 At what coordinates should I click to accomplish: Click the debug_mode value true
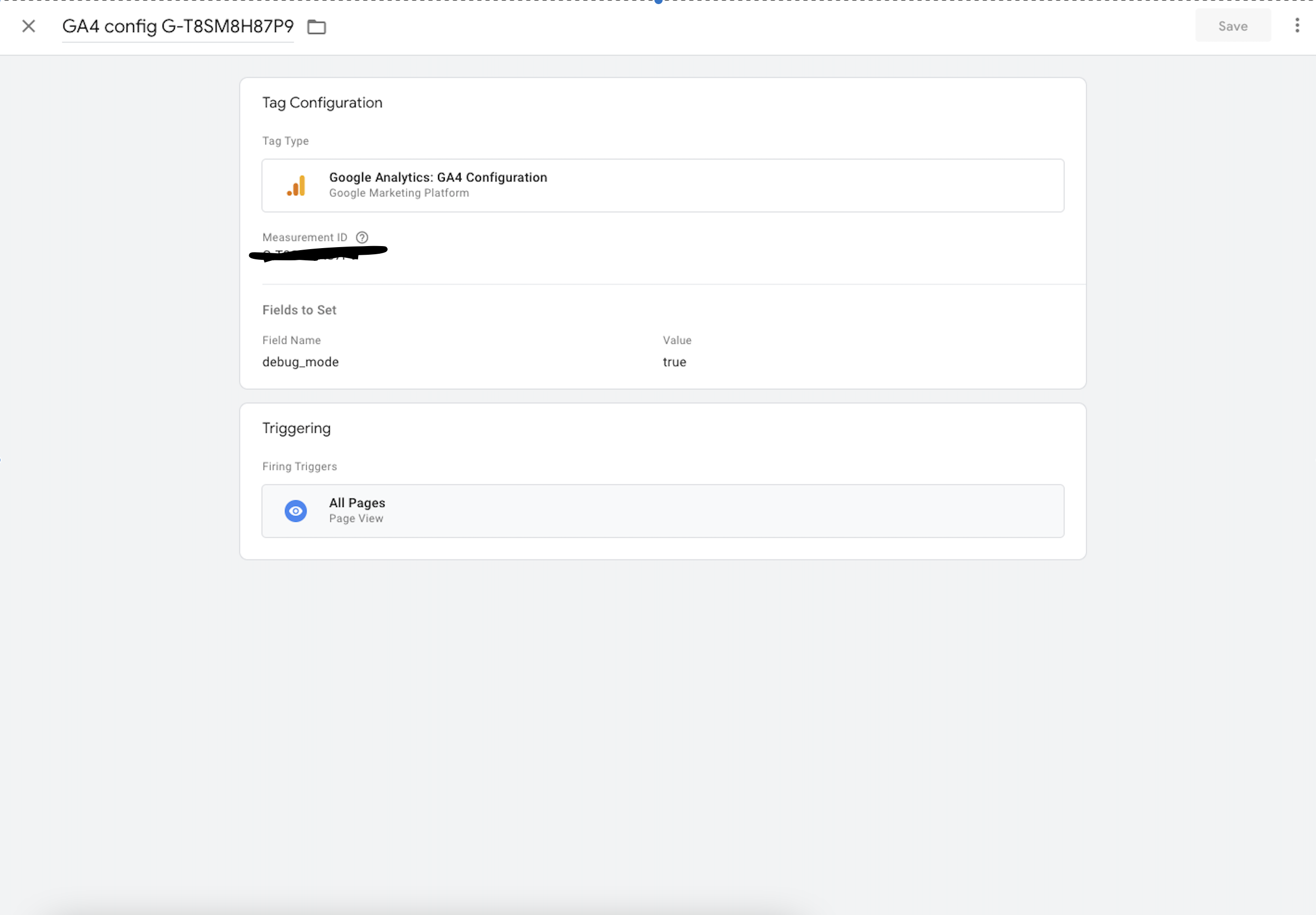(674, 362)
